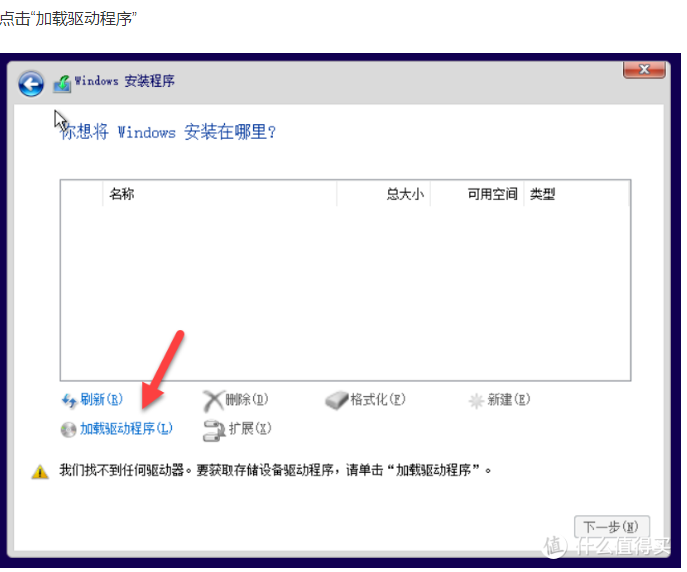Close the Windows 安装程序 window

pos(644,70)
